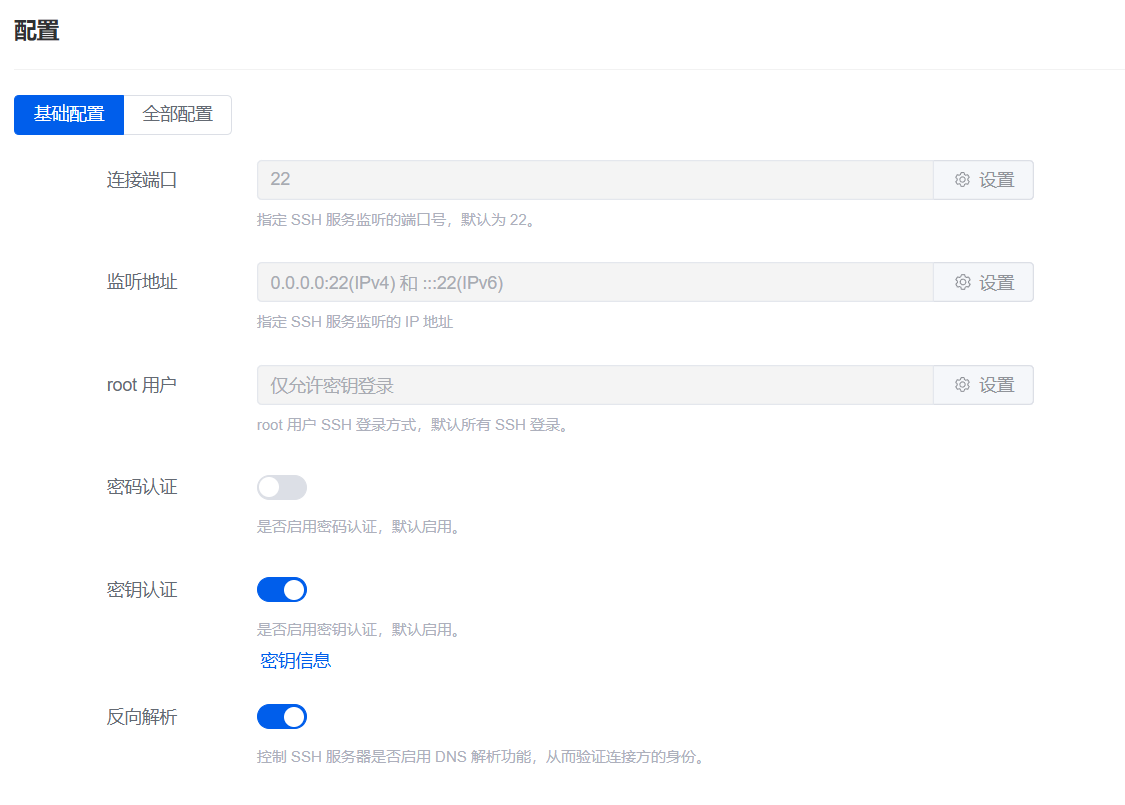
Task: Click the 连接端口 field showing 22
Action: pos(594,180)
